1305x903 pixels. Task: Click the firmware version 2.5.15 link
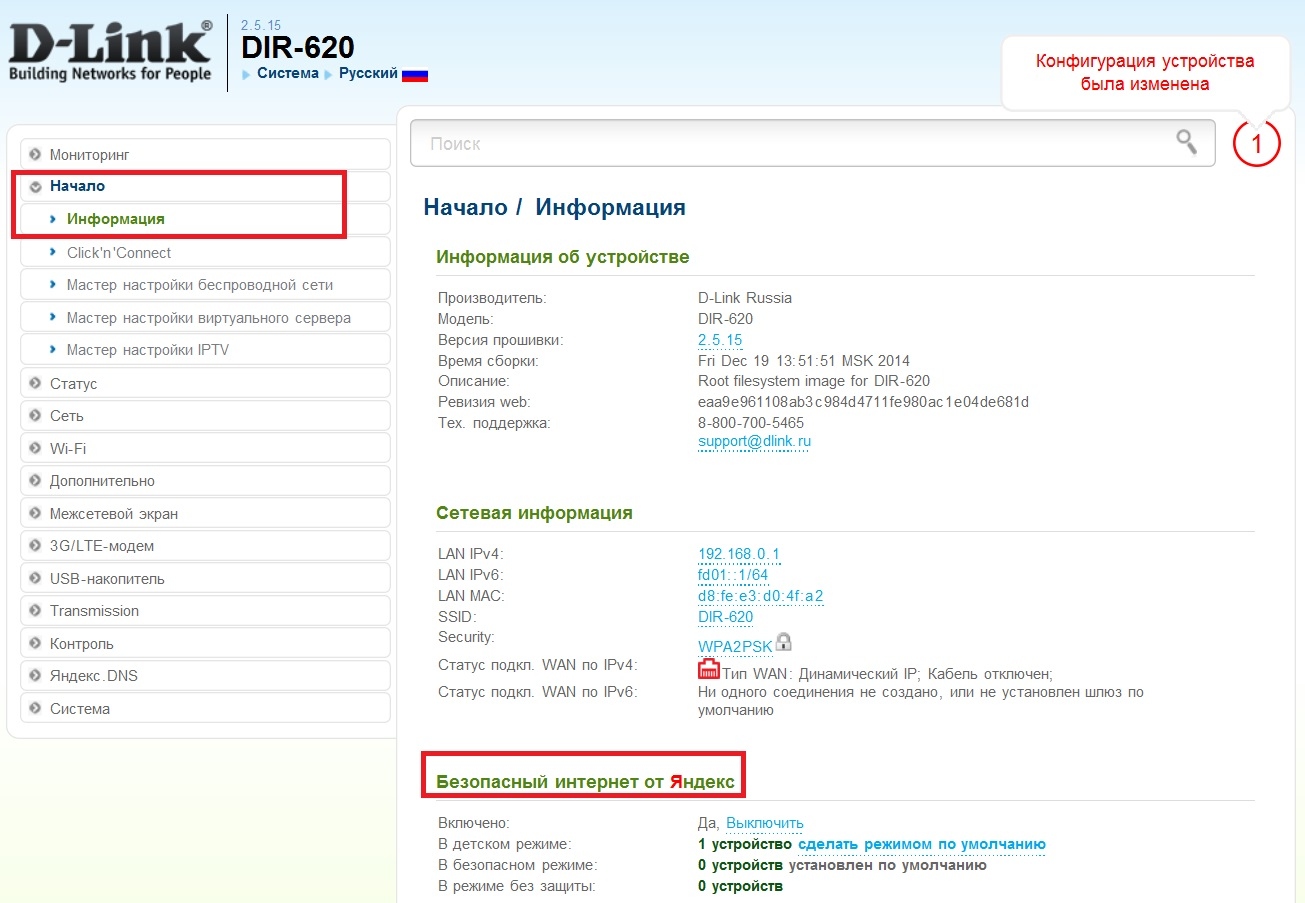coord(720,340)
